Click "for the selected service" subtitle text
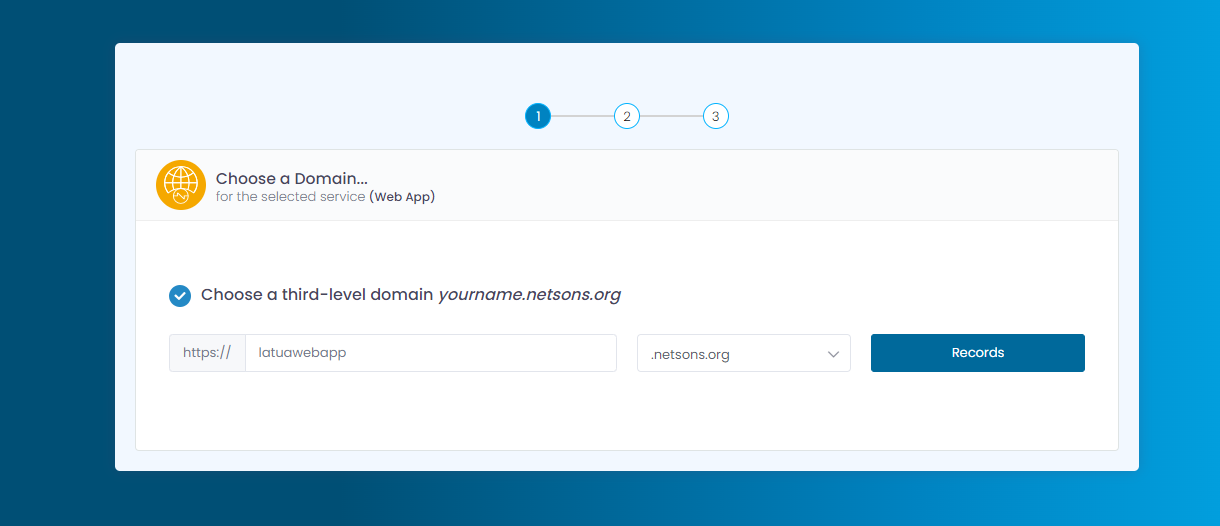 point(290,197)
